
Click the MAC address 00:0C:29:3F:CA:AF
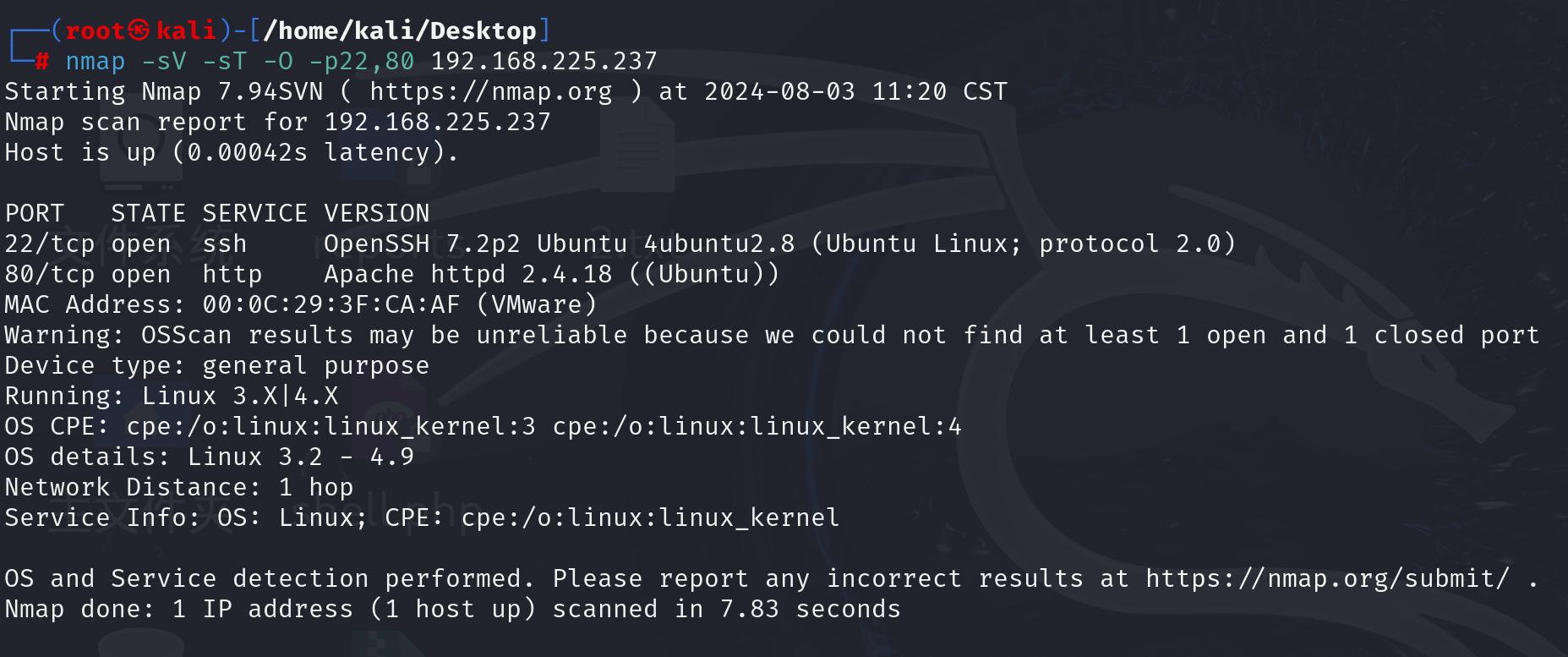pos(331,304)
